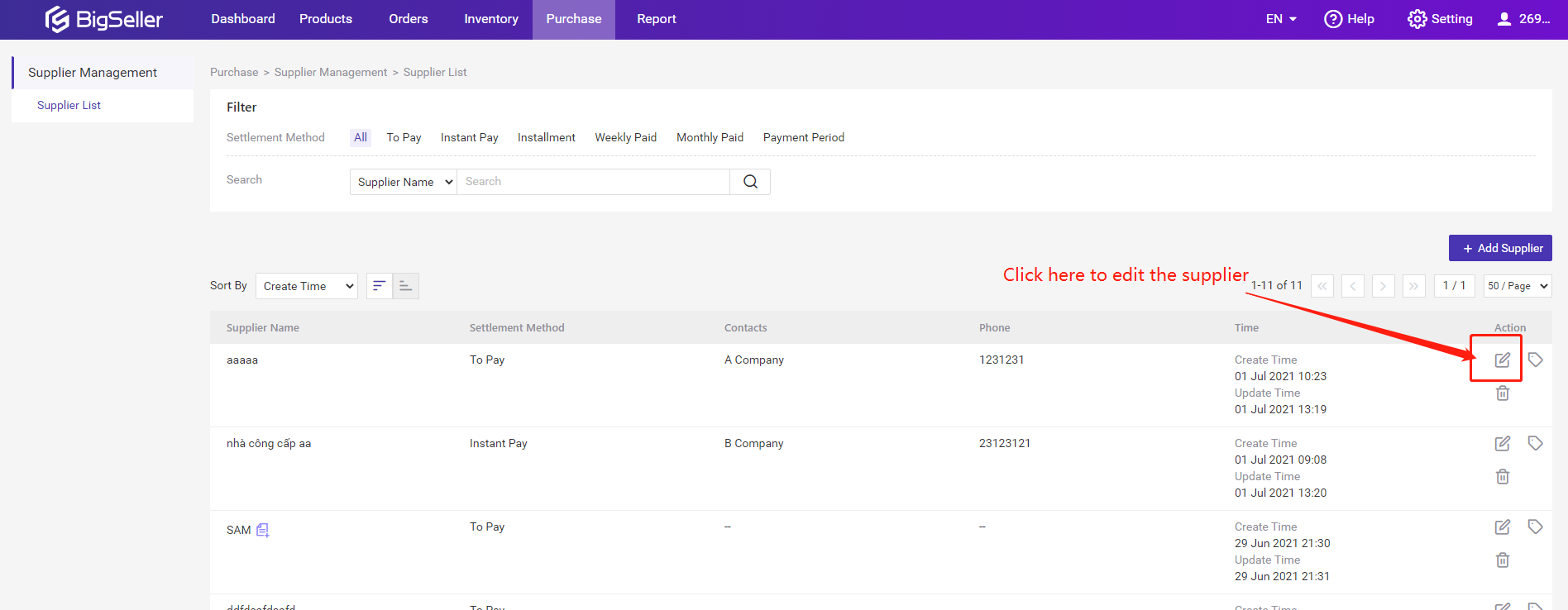The height and width of the screenshot is (610, 1568).
Task: Click contact B Company
Action: (754, 443)
